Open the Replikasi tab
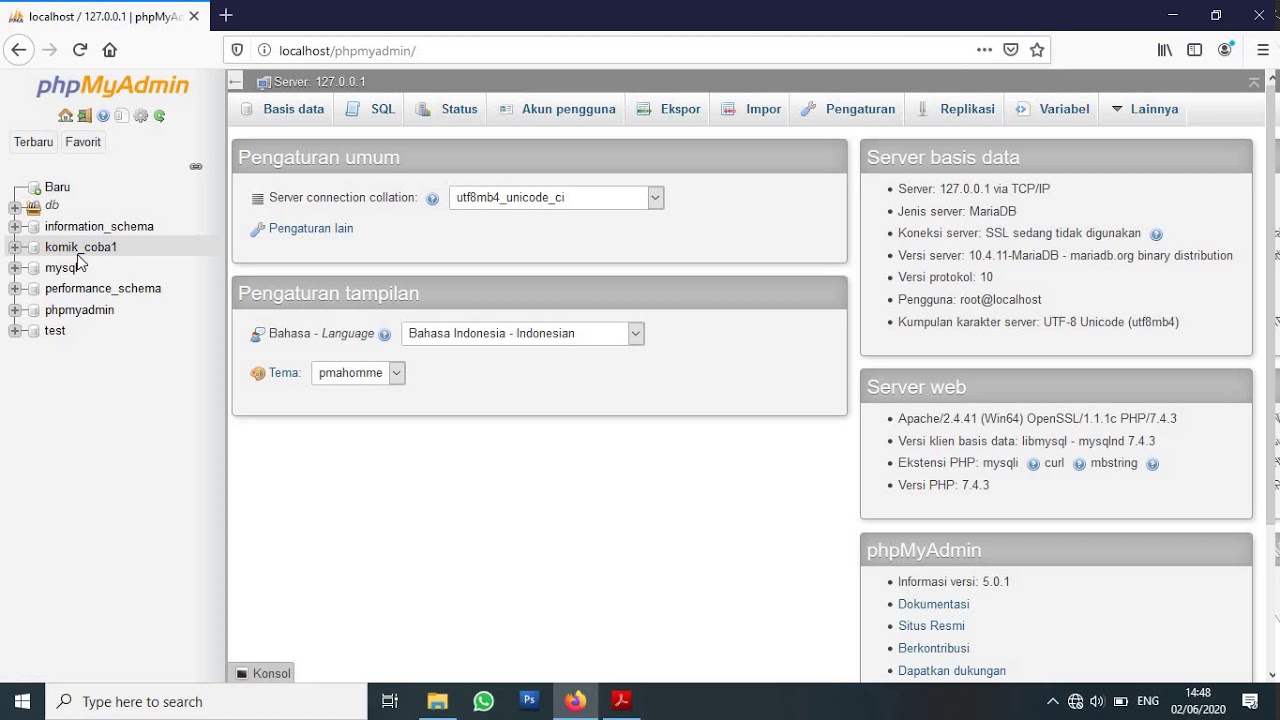1280x720 pixels. click(x=956, y=109)
